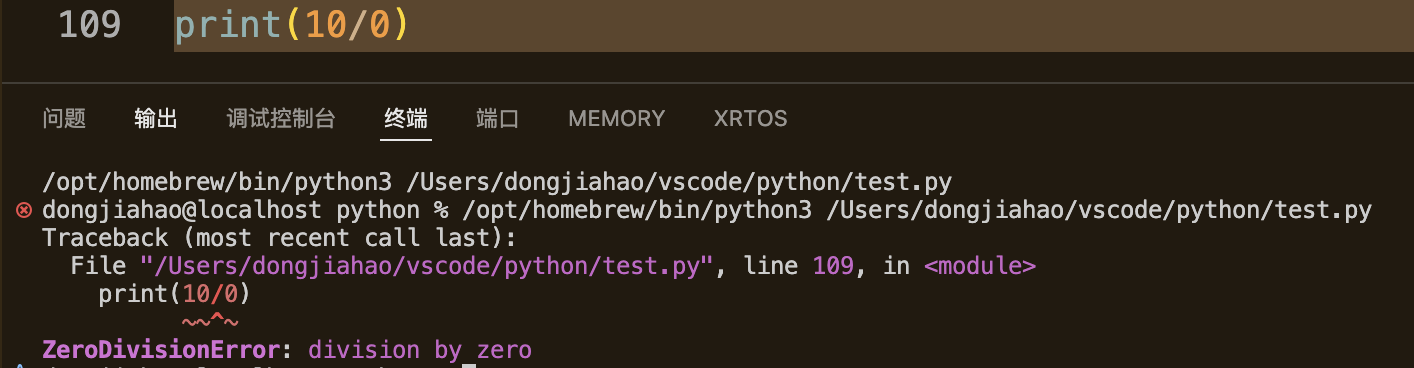Image resolution: width=1414 pixels, height=368 pixels.
Task: Open the 输出 panel tab
Action: [x=156, y=119]
